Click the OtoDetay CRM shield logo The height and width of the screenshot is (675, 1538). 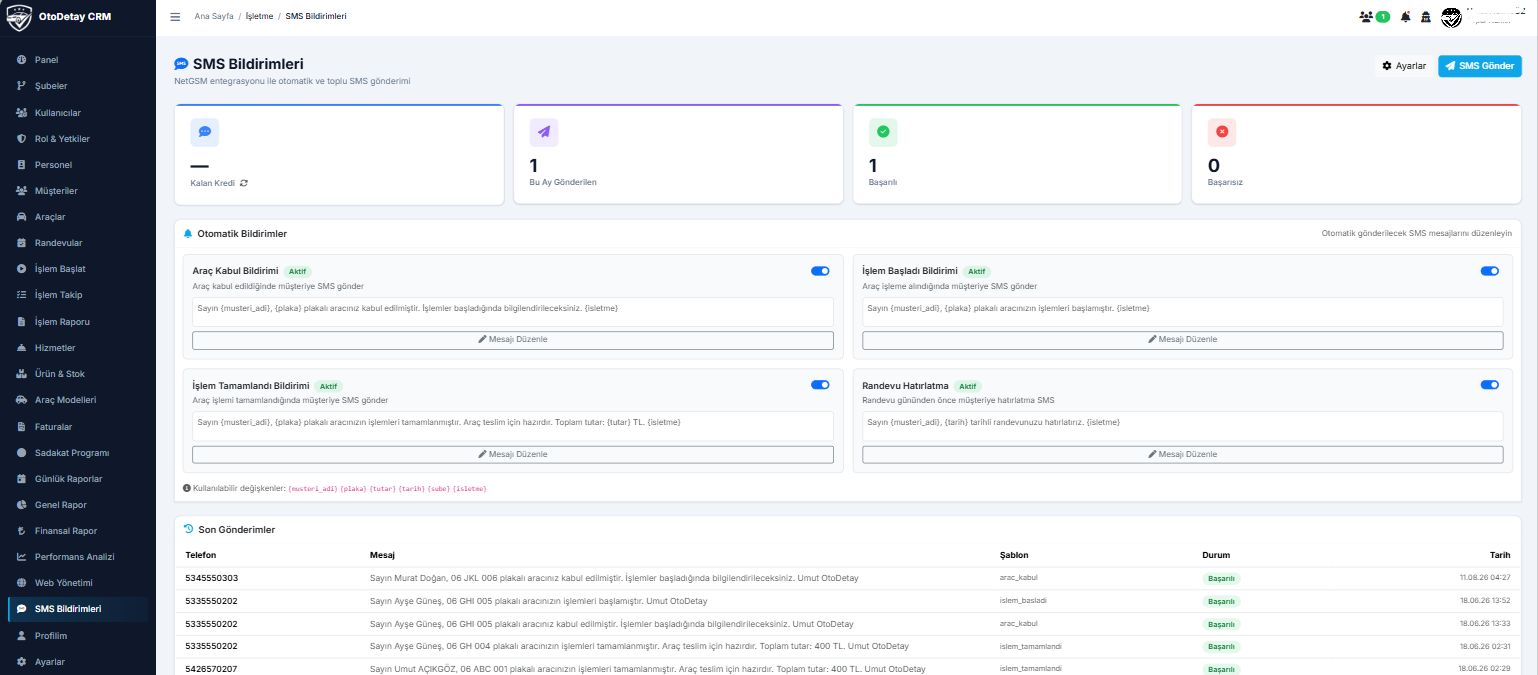coord(19,17)
